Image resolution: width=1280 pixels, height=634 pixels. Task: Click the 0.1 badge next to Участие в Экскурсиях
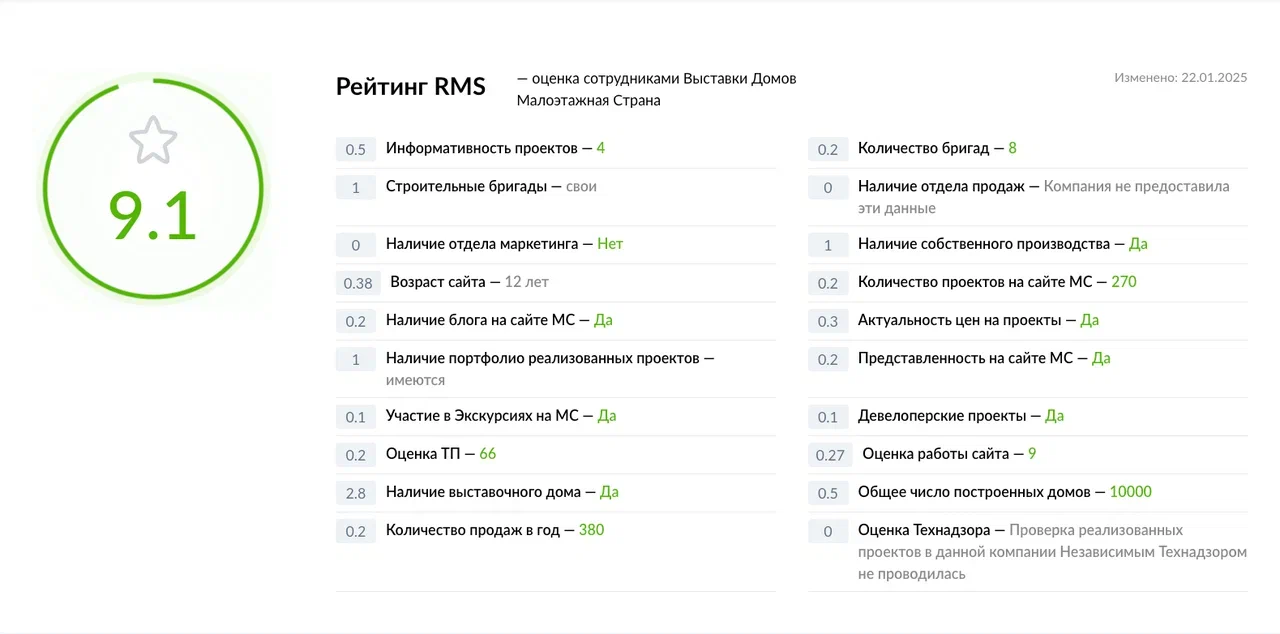(356, 417)
